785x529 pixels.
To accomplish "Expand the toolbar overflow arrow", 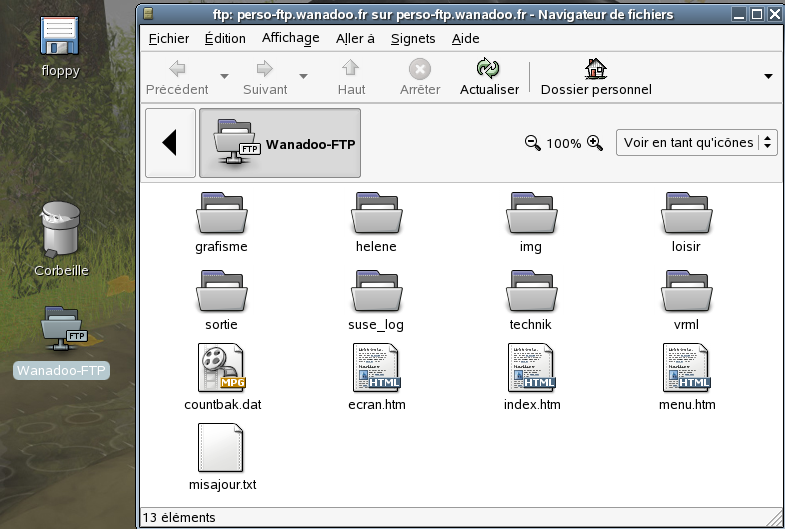I will tap(768, 77).
